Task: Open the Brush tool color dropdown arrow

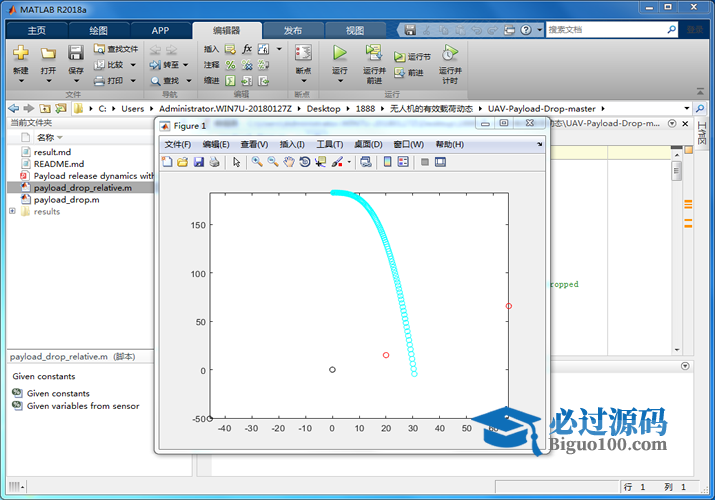Action: [348, 162]
